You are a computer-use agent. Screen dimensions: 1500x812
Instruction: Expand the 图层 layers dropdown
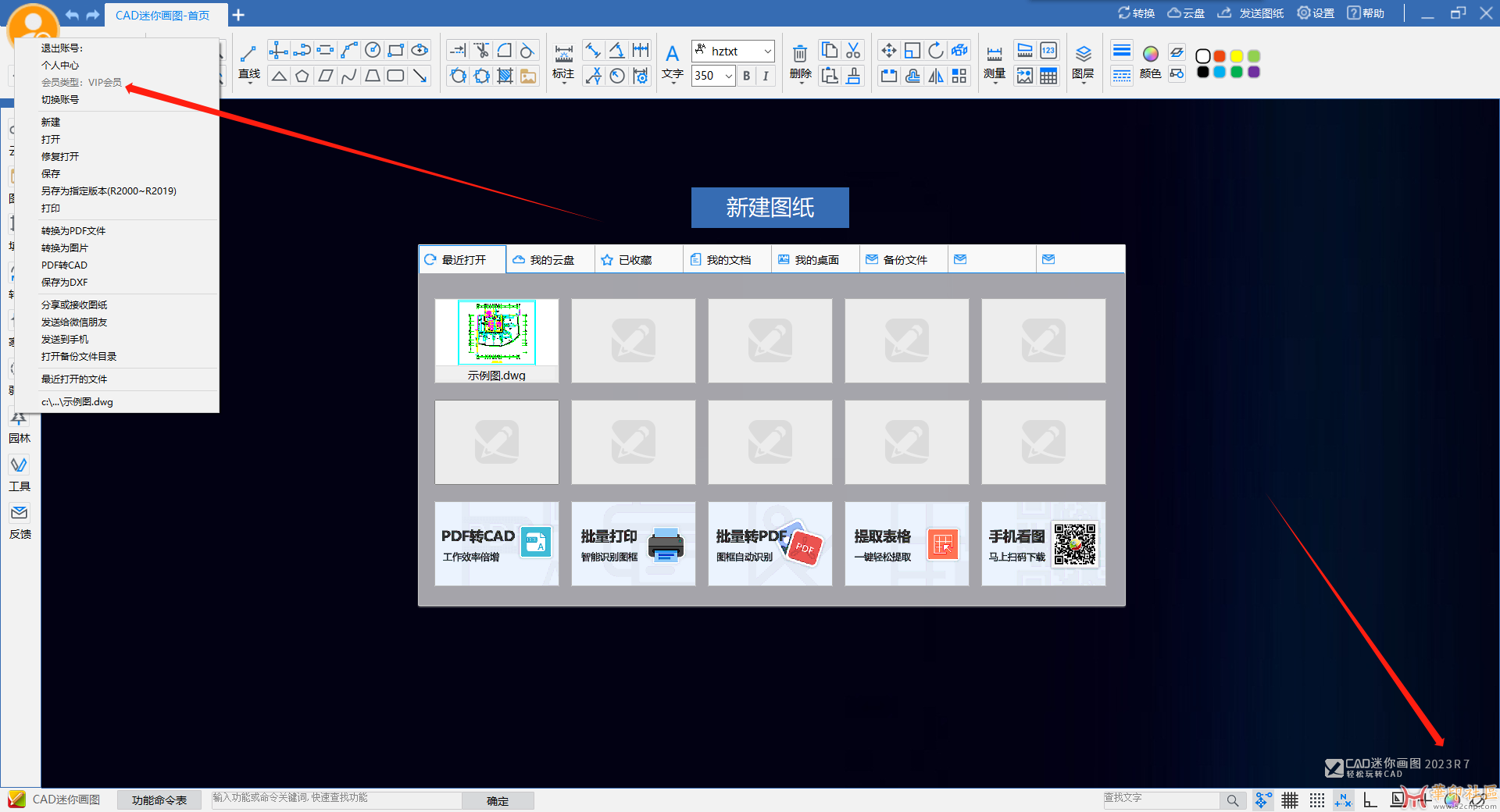[x=1083, y=82]
